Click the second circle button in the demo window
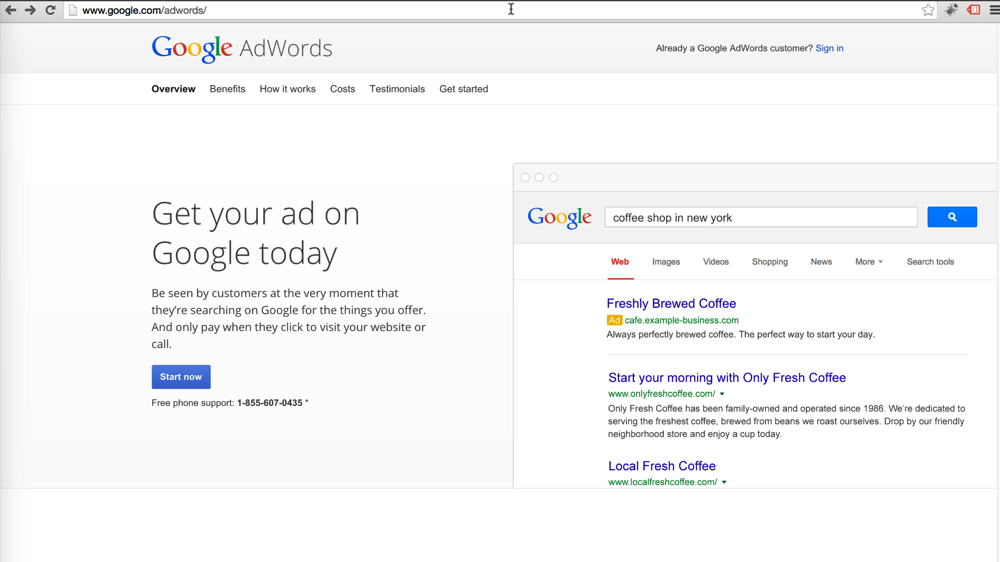The width and height of the screenshot is (1000, 562). pyautogui.click(x=540, y=177)
